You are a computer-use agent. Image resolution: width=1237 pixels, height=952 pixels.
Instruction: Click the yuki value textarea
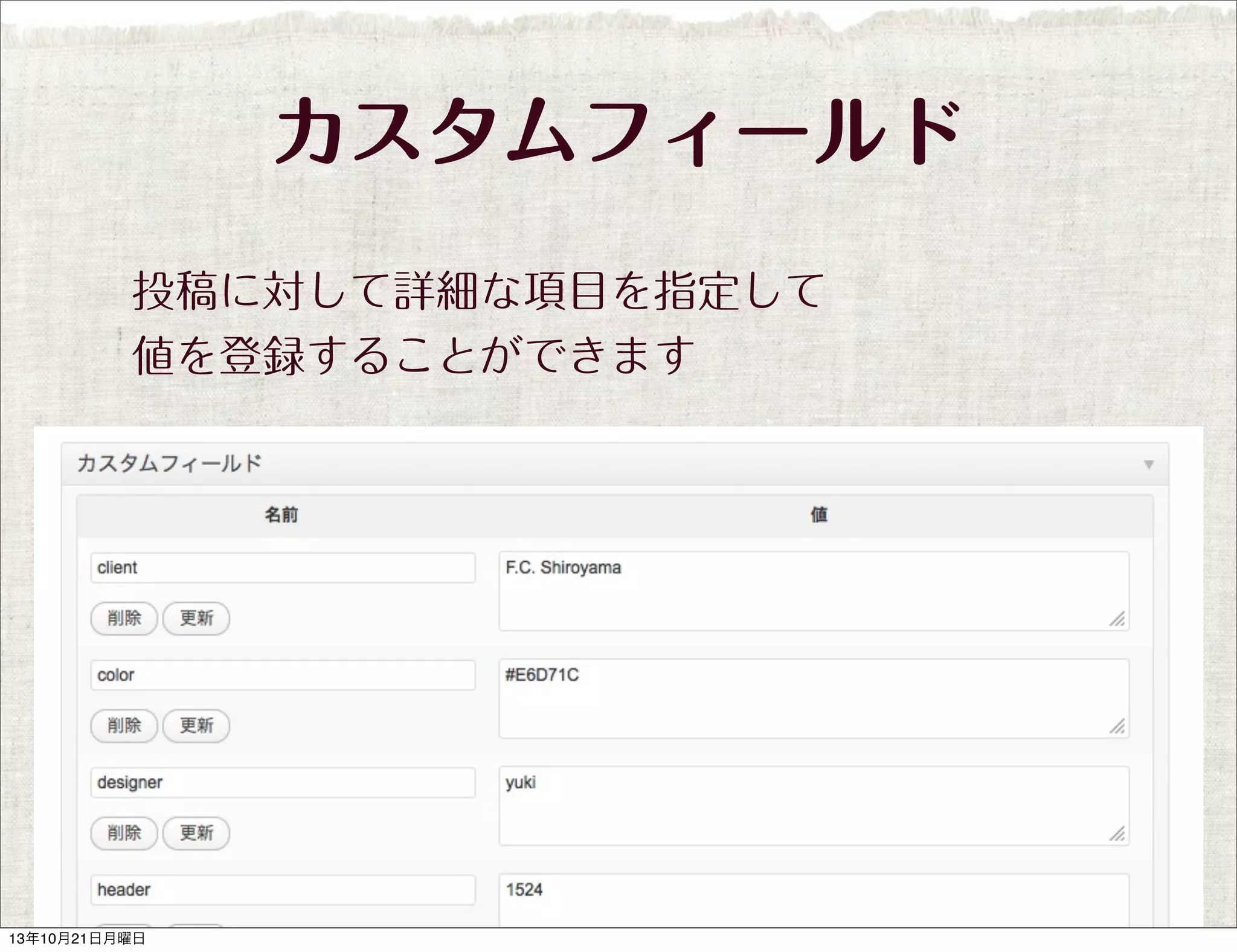pyautogui.click(x=814, y=806)
